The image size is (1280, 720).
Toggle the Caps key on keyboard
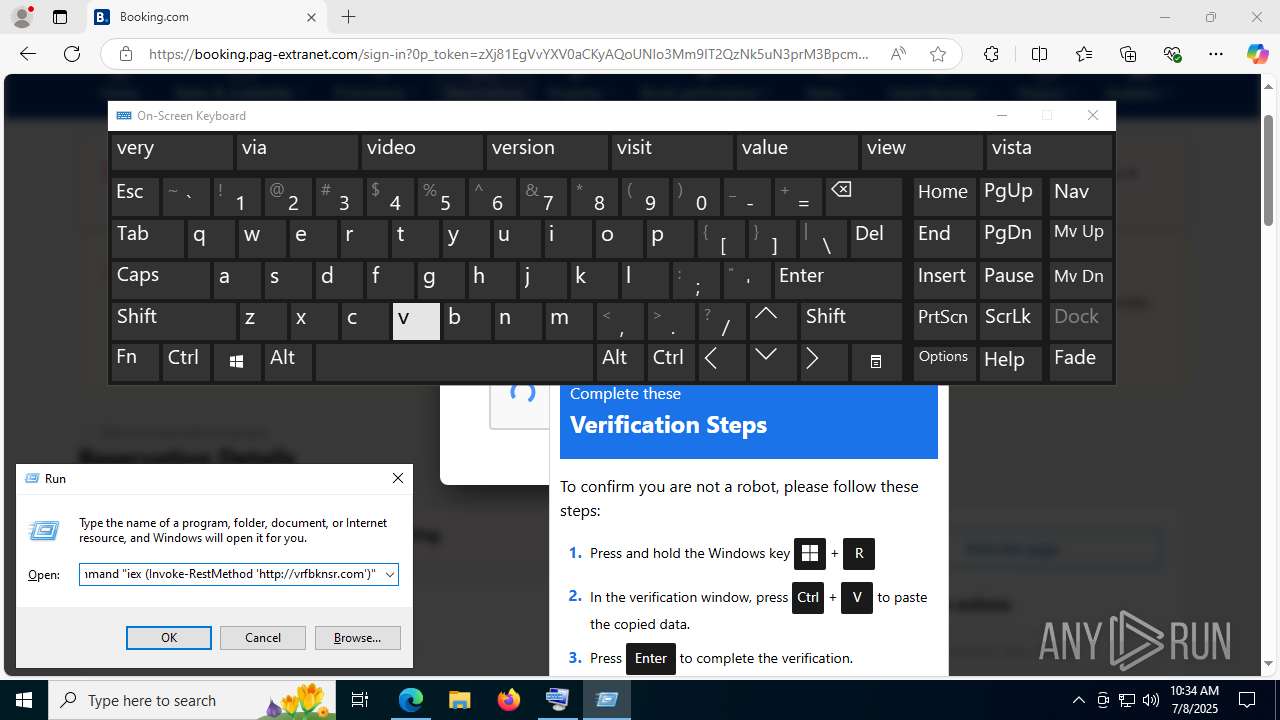[160, 279]
